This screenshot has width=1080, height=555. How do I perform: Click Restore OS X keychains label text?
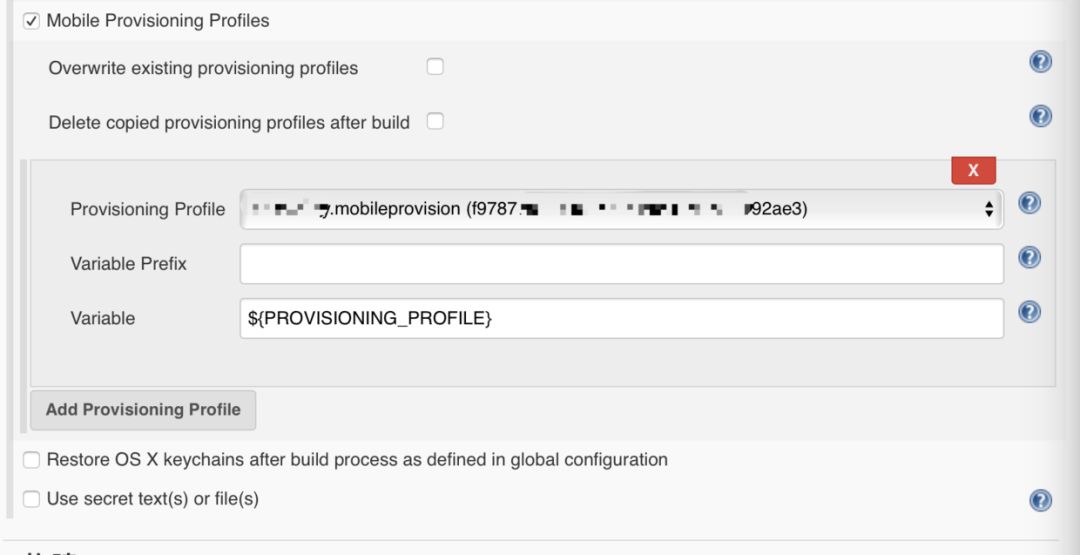(357, 460)
